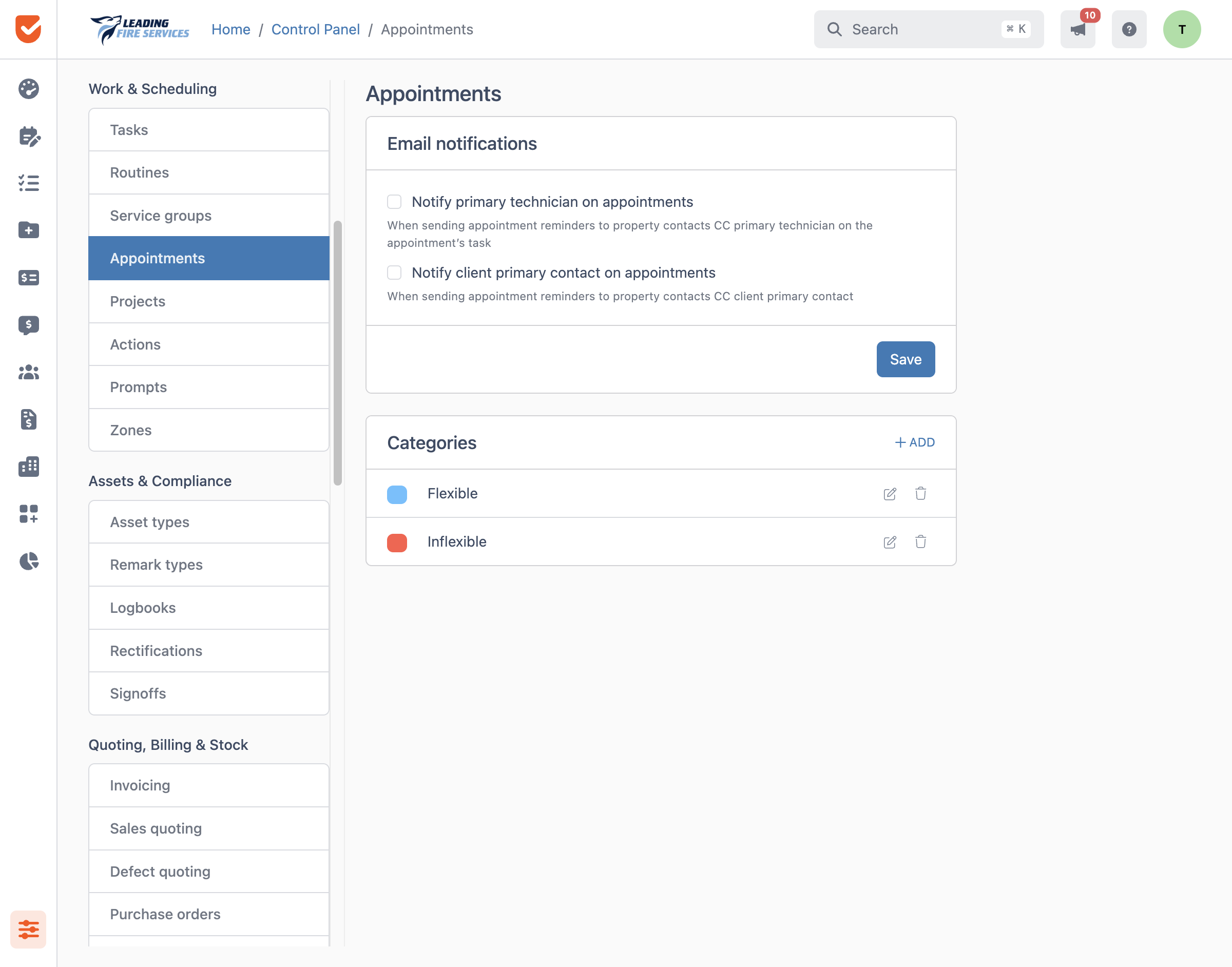Open the folder plus icon in sidebar
The image size is (1232, 967).
point(28,230)
